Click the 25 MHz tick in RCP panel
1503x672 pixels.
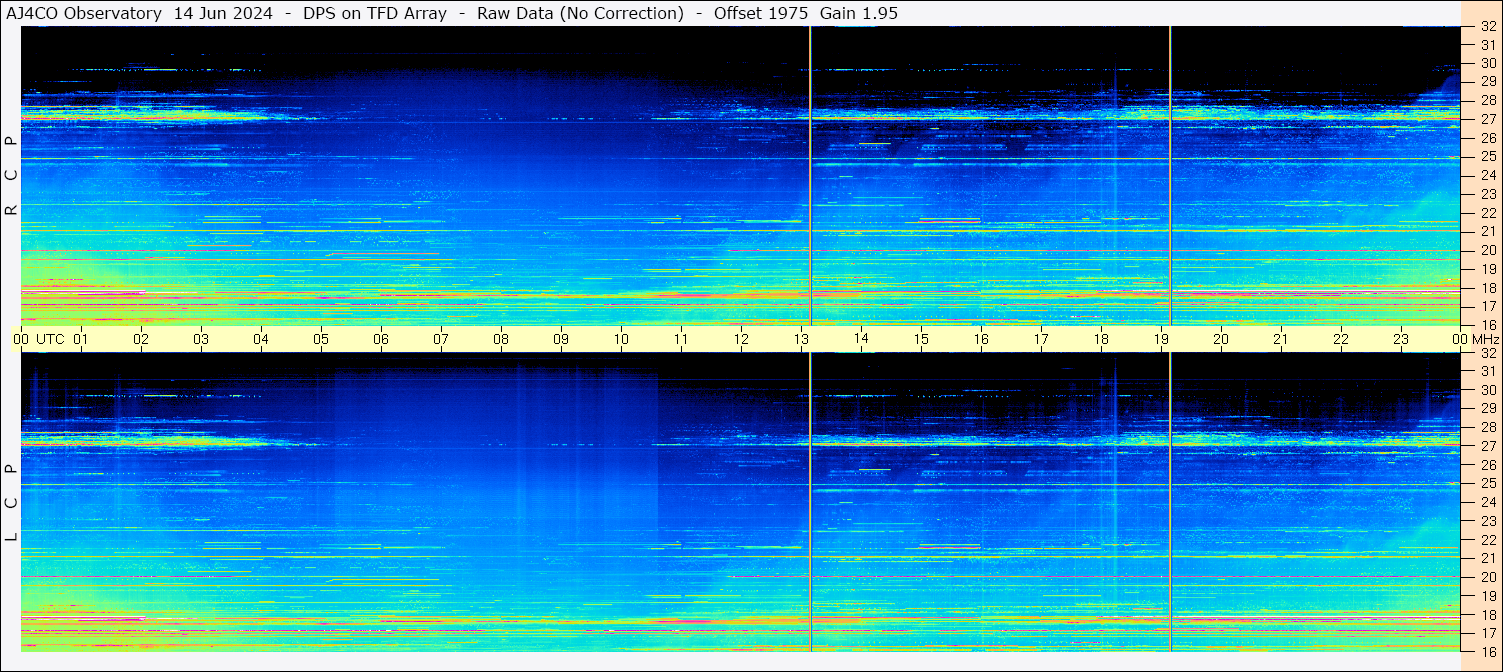click(x=1487, y=156)
